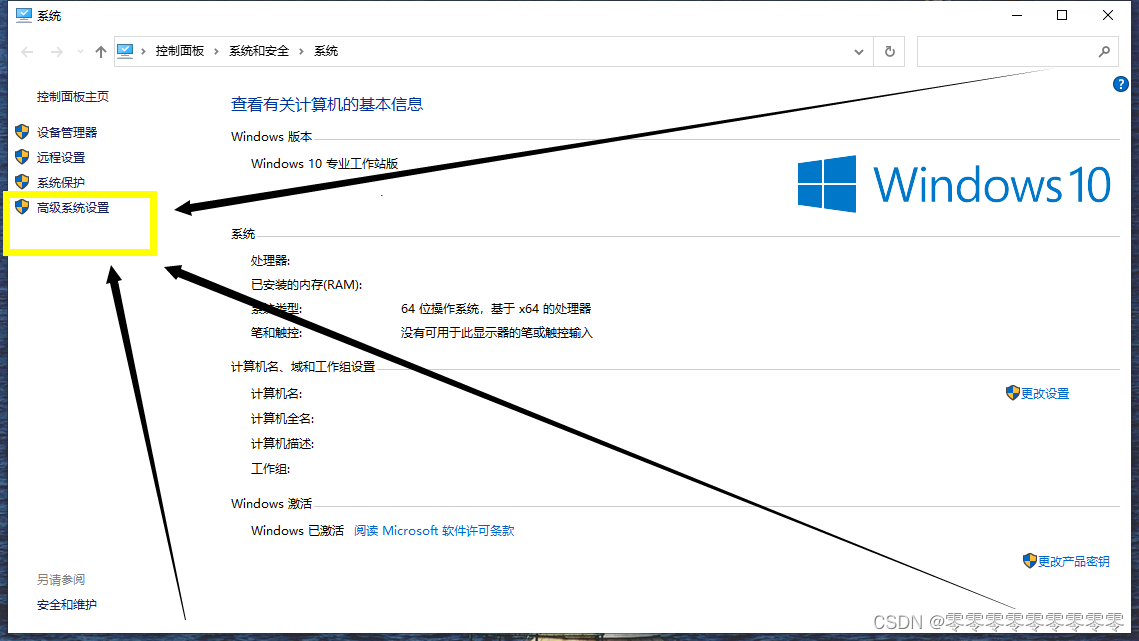Open 安全和维护 under 另请参阅
Image resolution: width=1139 pixels, height=641 pixels.
[67, 605]
